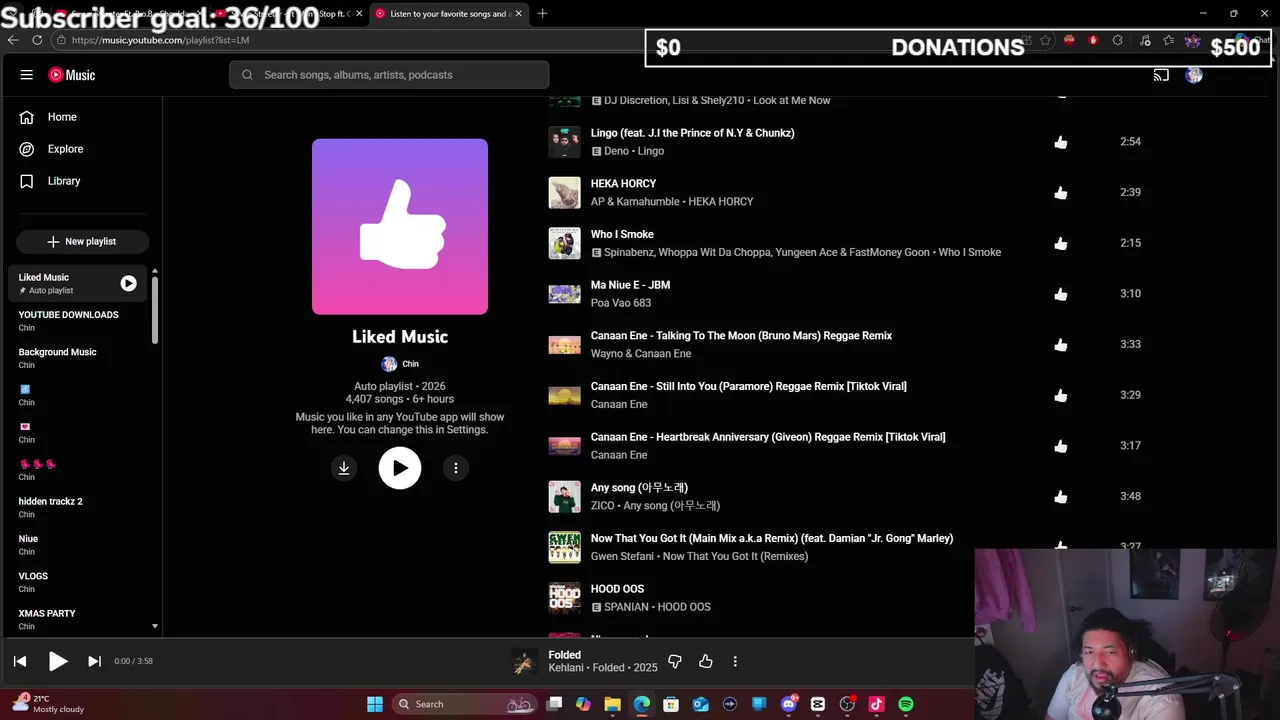The width and height of the screenshot is (1280, 720).
Task: Click the Liked Music cover thumbnail
Action: tap(400, 227)
